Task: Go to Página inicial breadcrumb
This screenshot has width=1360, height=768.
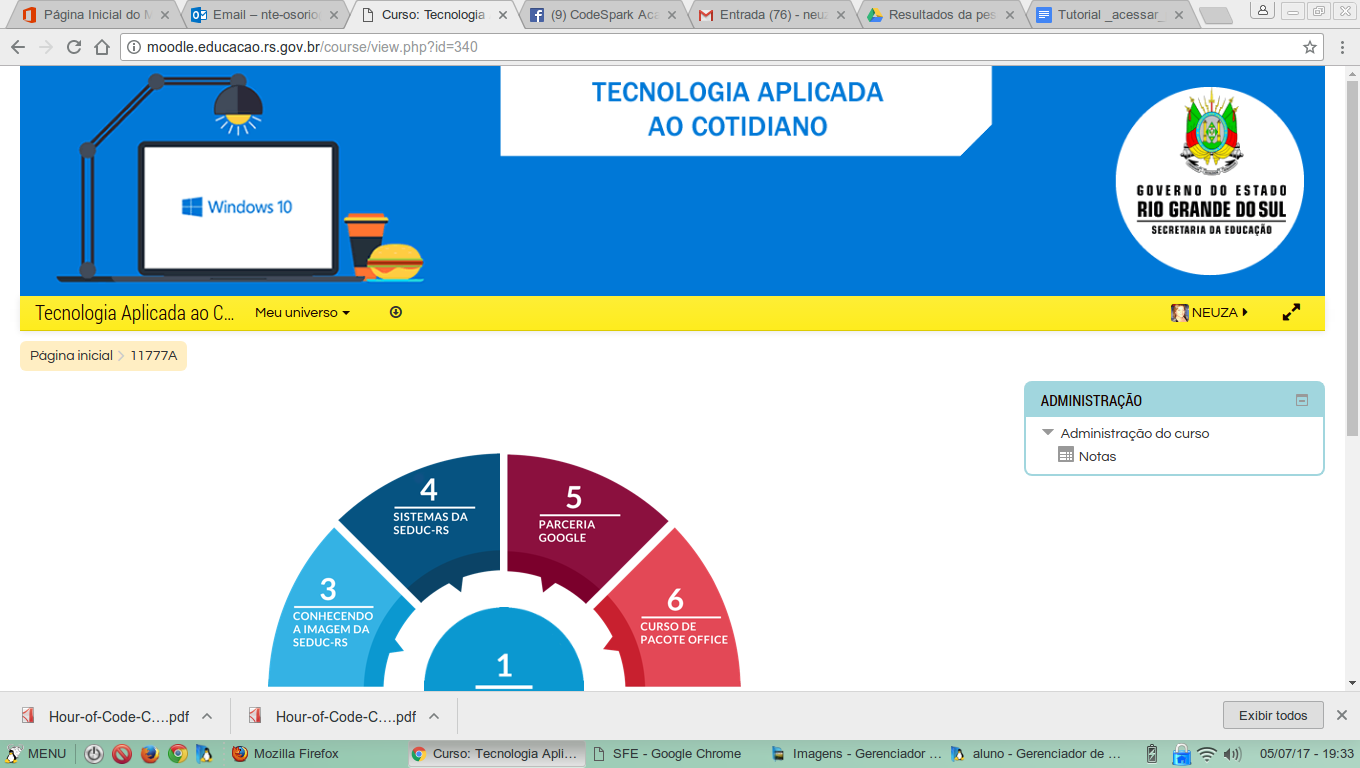Action: (71, 355)
